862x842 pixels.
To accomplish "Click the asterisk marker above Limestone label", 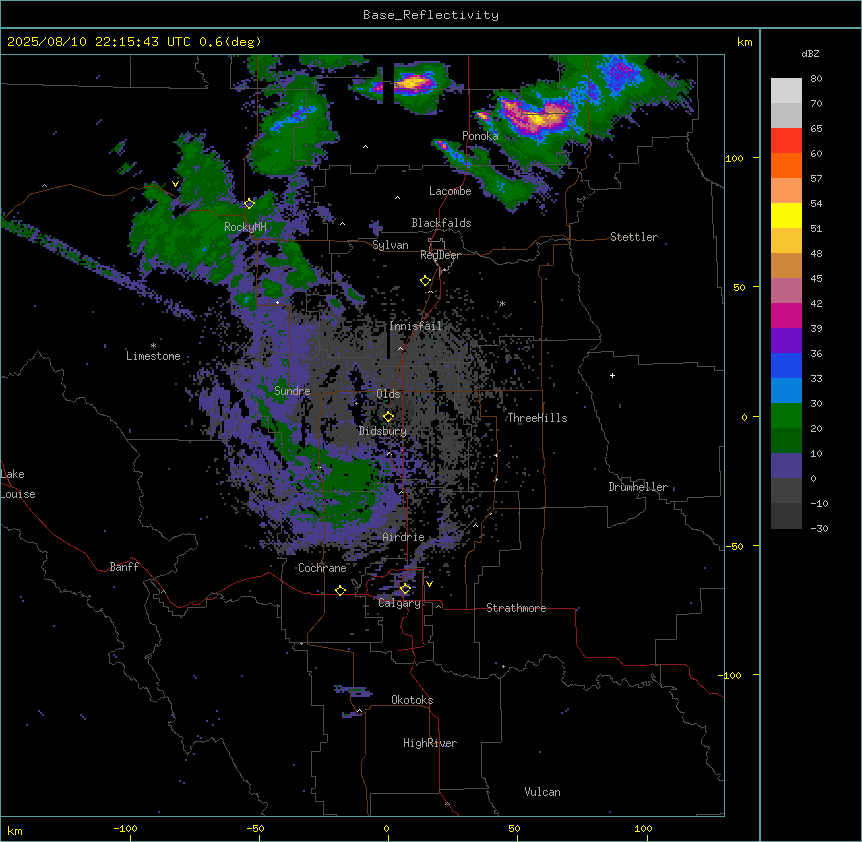I will pyautogui.click(x=153, y=346).
